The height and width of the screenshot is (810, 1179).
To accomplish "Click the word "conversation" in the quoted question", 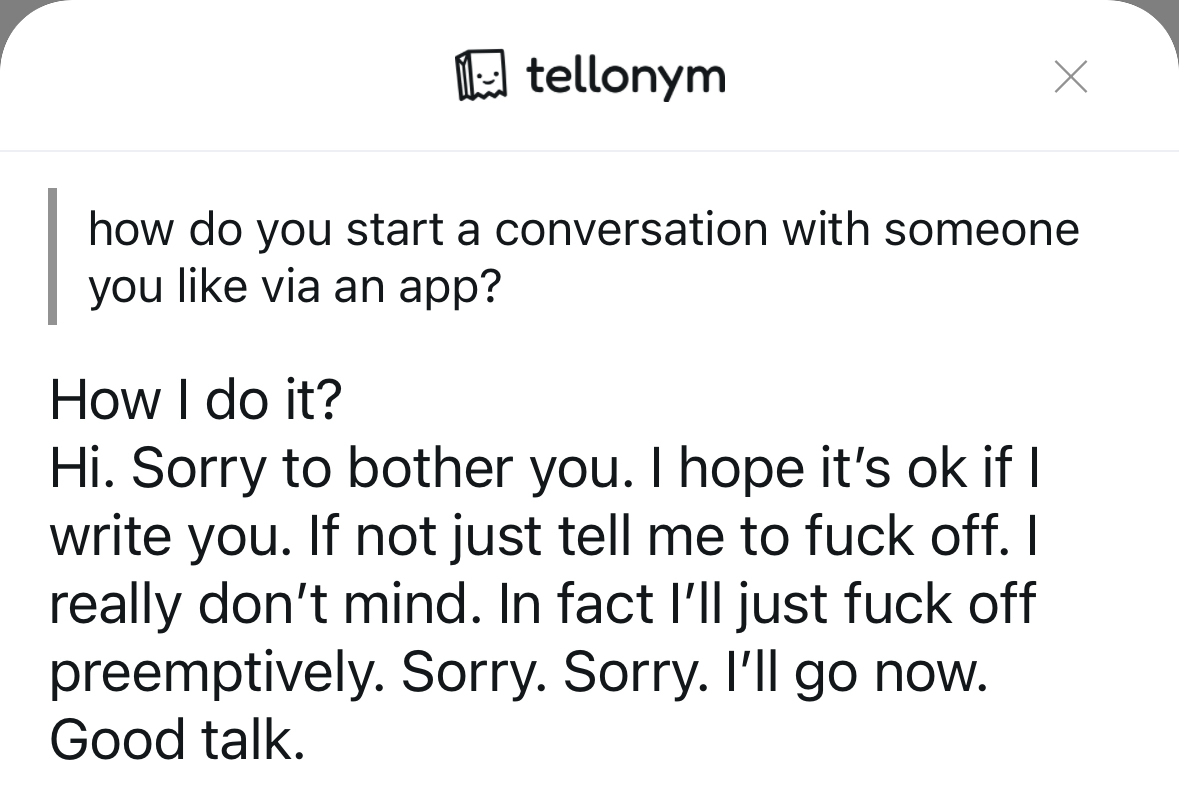I will tap(632, 230).
